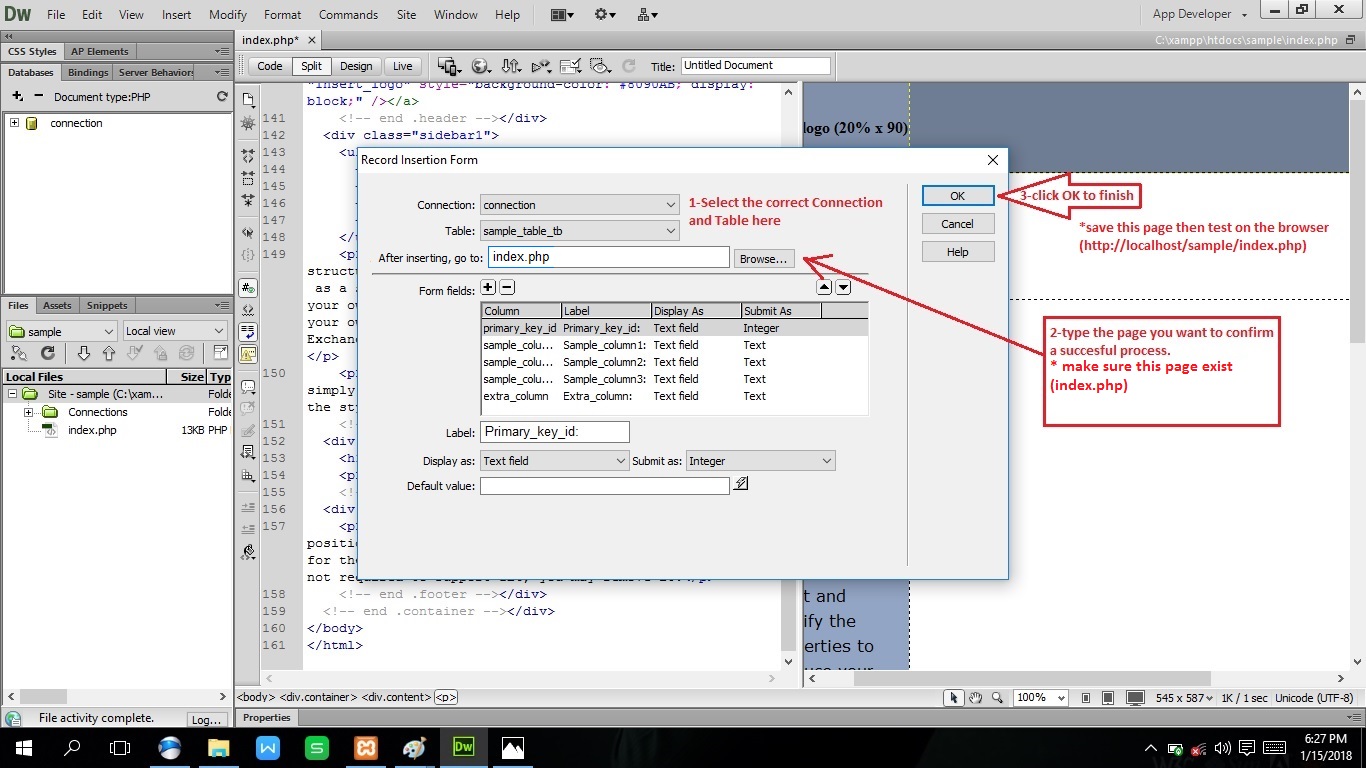Image resolution: width=1366 pixels, height=768 pixels.
Task: Add a database connection with plus icon
Action: (x=17, y=96)
